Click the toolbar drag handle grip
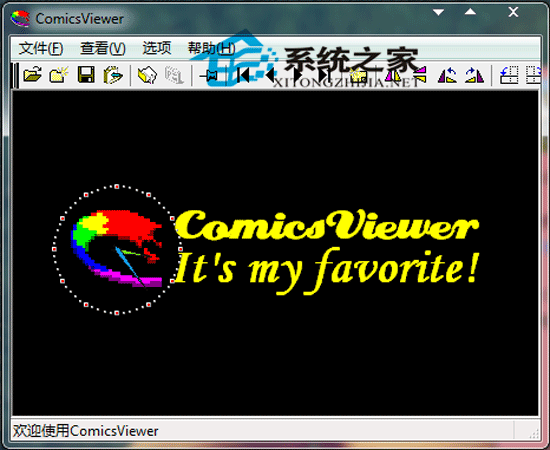 [15, 75]
